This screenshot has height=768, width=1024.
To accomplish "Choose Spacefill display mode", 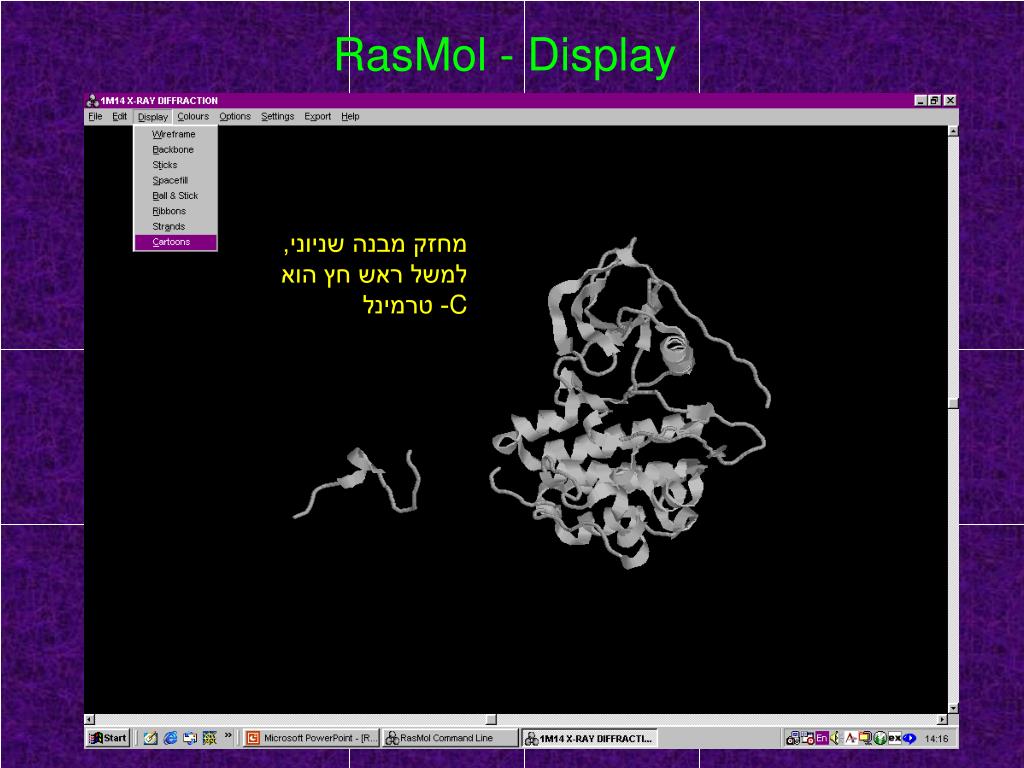I will point(175,180).
